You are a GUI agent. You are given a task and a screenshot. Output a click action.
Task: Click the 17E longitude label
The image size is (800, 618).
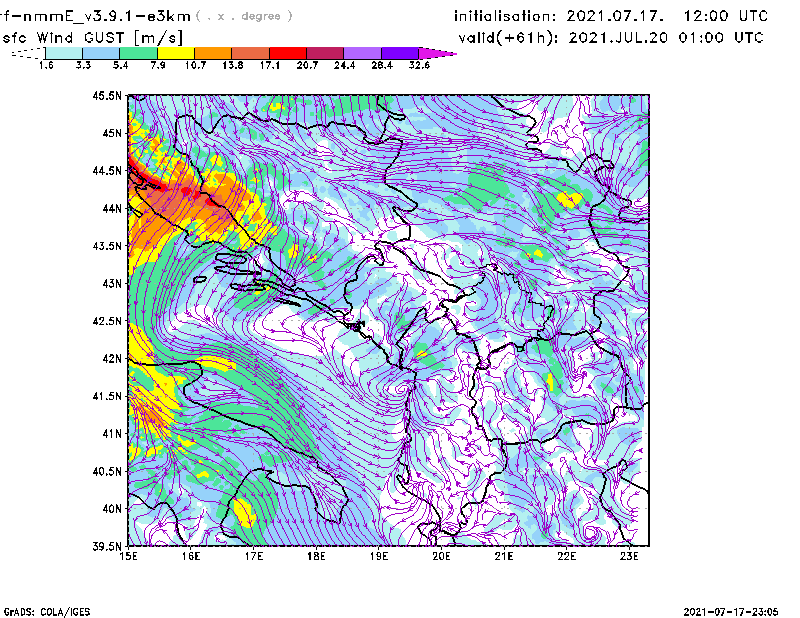tap(254, 556)
